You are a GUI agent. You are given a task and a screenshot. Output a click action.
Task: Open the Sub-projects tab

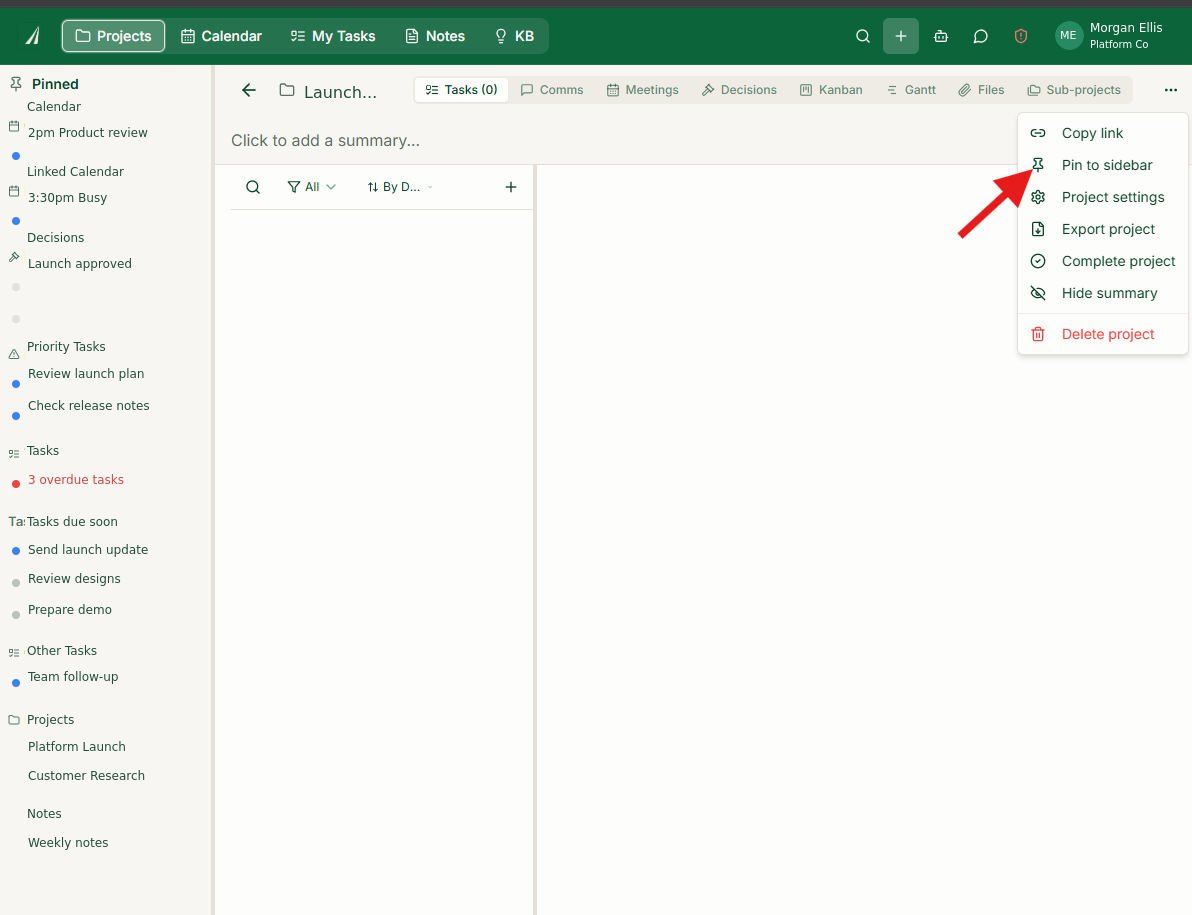[1073, 90]
